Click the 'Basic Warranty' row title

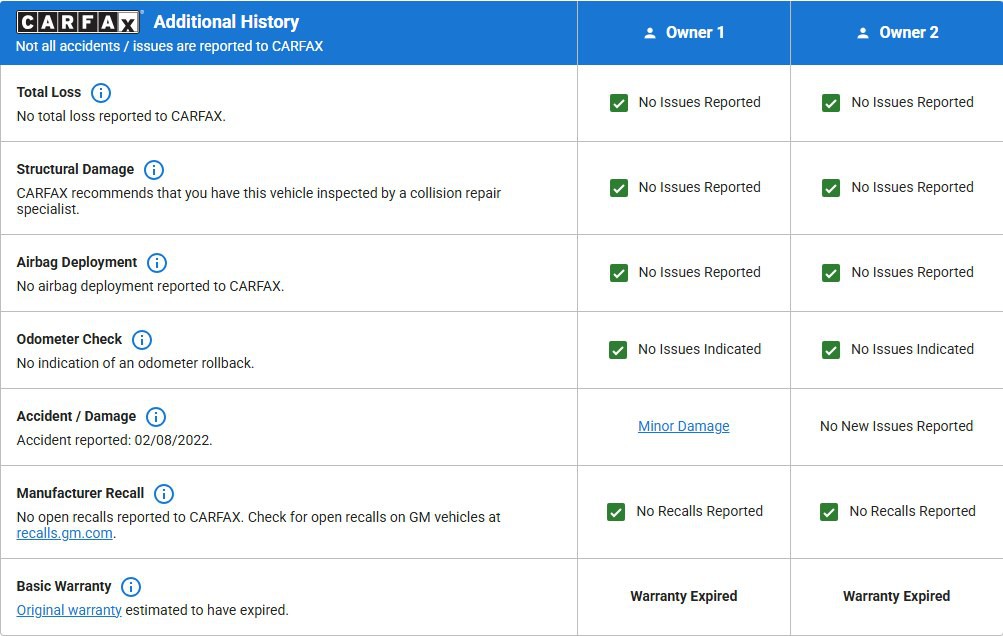64,586
